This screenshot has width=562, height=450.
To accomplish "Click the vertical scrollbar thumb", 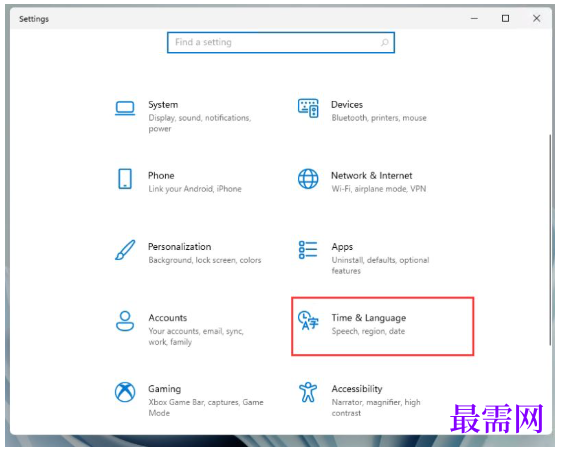I will [550, 240].
